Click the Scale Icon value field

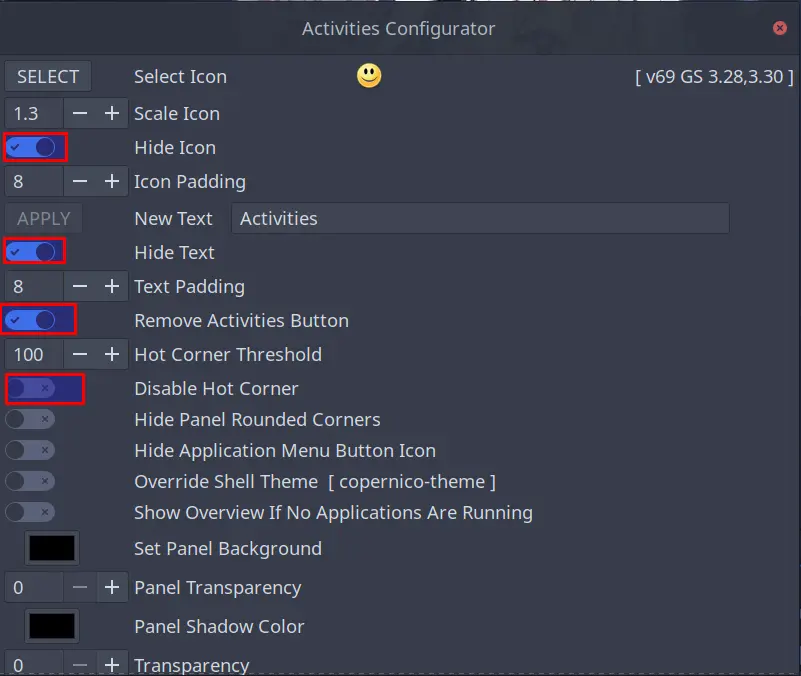pyautogui.click(x=34, y=113)
